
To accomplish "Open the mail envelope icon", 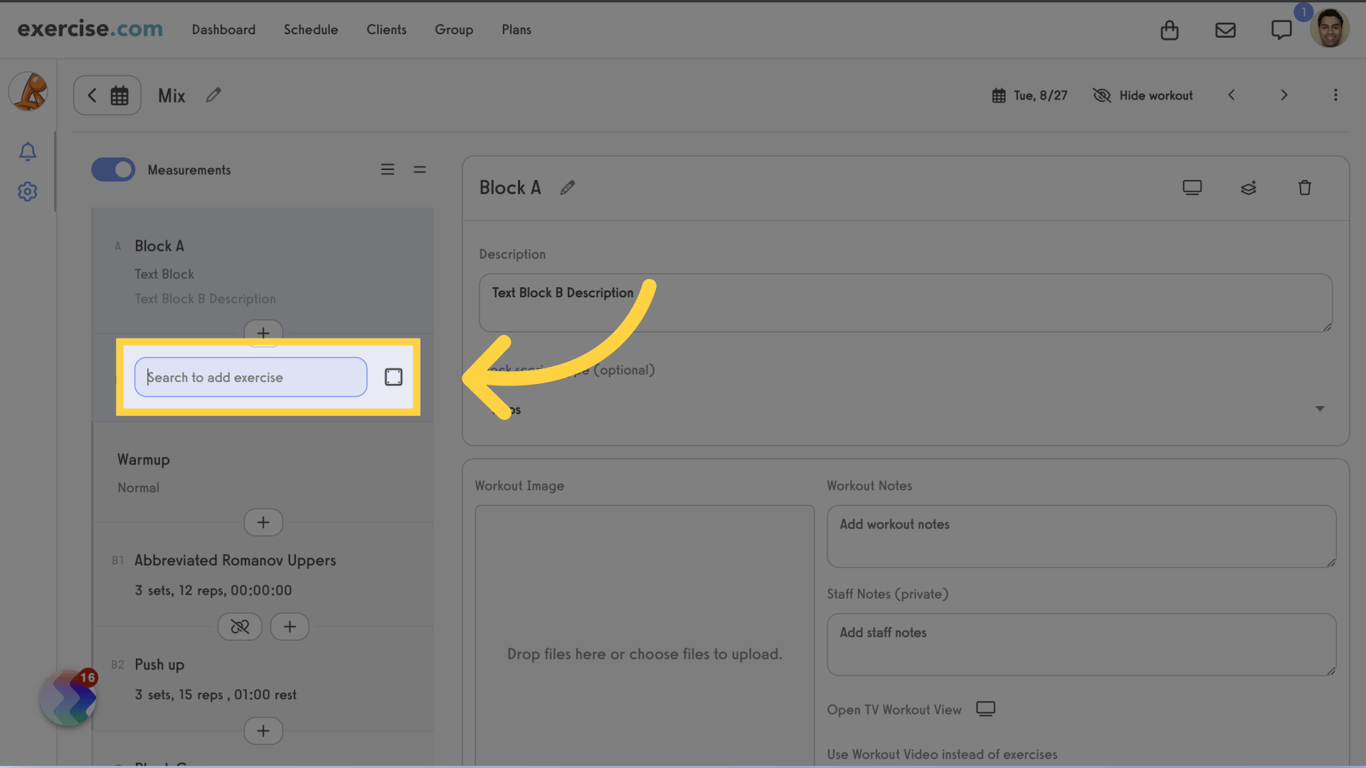I will (x=1225, y=30).
